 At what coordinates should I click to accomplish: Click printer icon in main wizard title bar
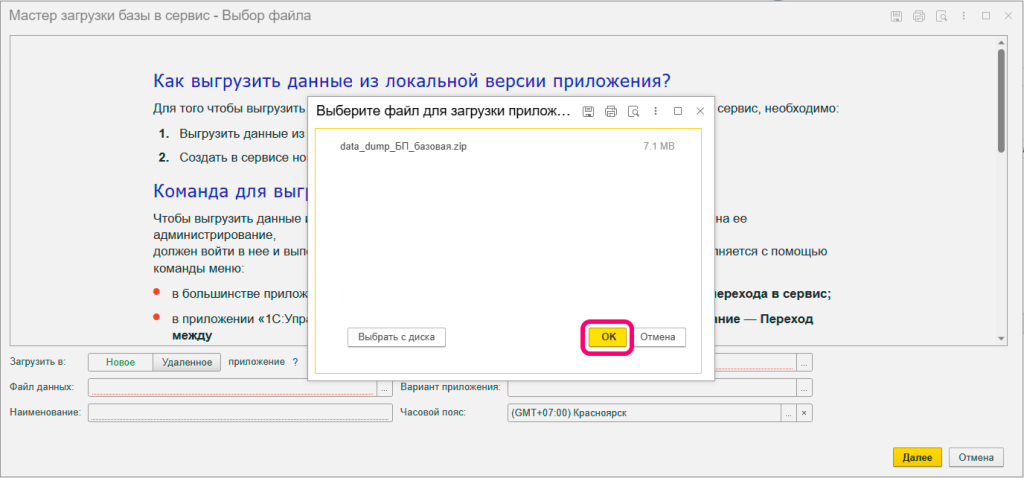click(x=918, y=16)
